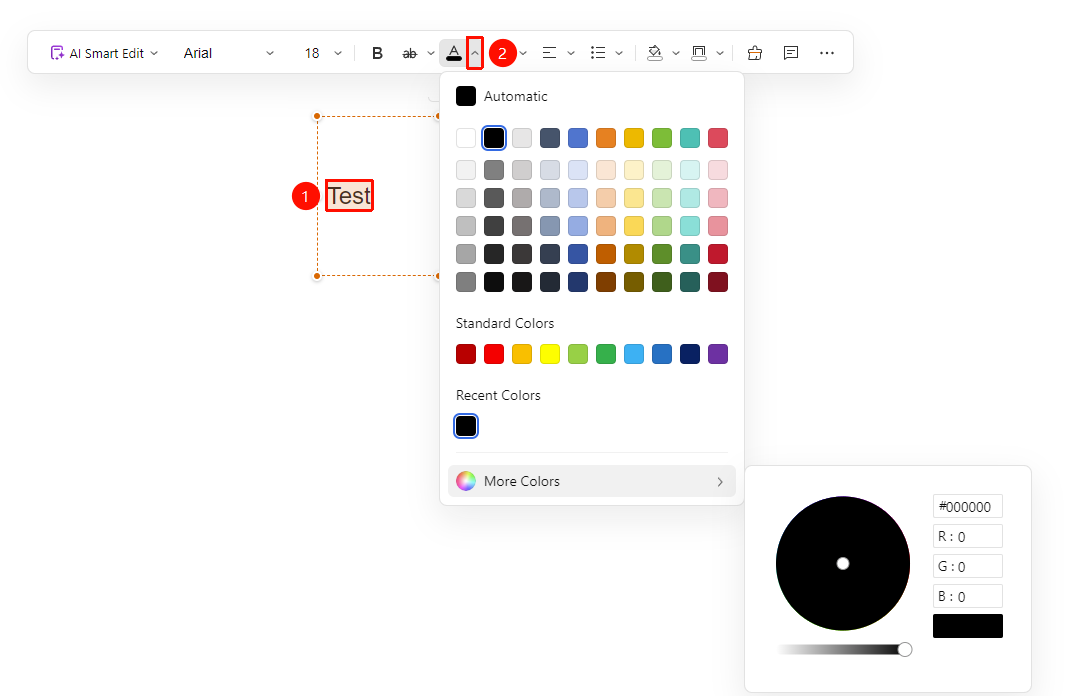1082x696 pixels.
Task: Select the teal swatch in the top theme row
Action: point(690,138)
